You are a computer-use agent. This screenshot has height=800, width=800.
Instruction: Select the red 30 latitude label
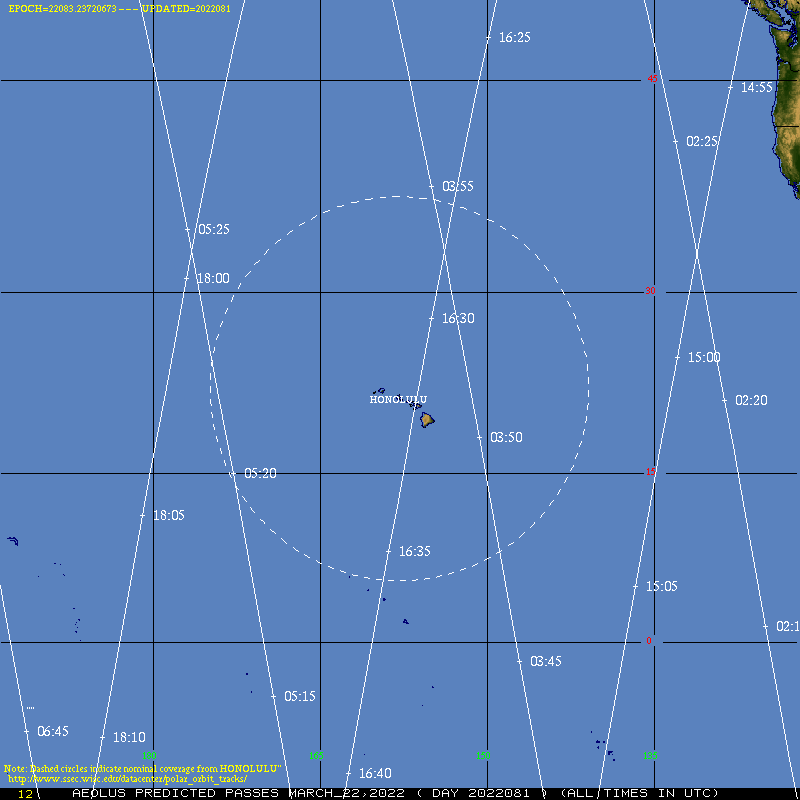coord(650,291)
